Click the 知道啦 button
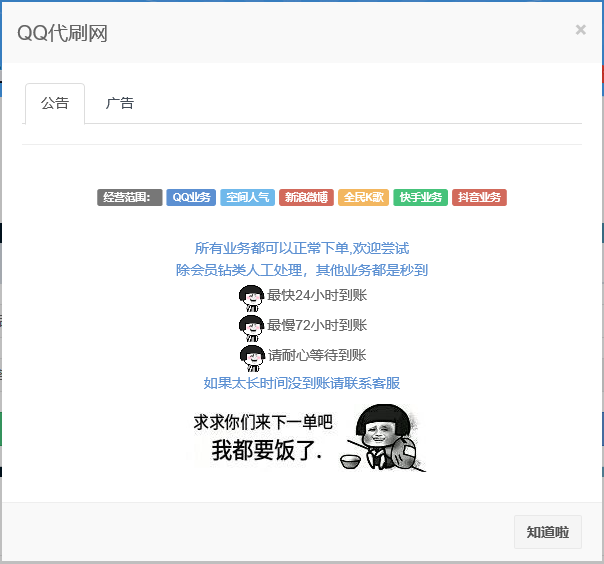Image resolution: width=604 pixels, height=564 pixels. pos(547,532)
